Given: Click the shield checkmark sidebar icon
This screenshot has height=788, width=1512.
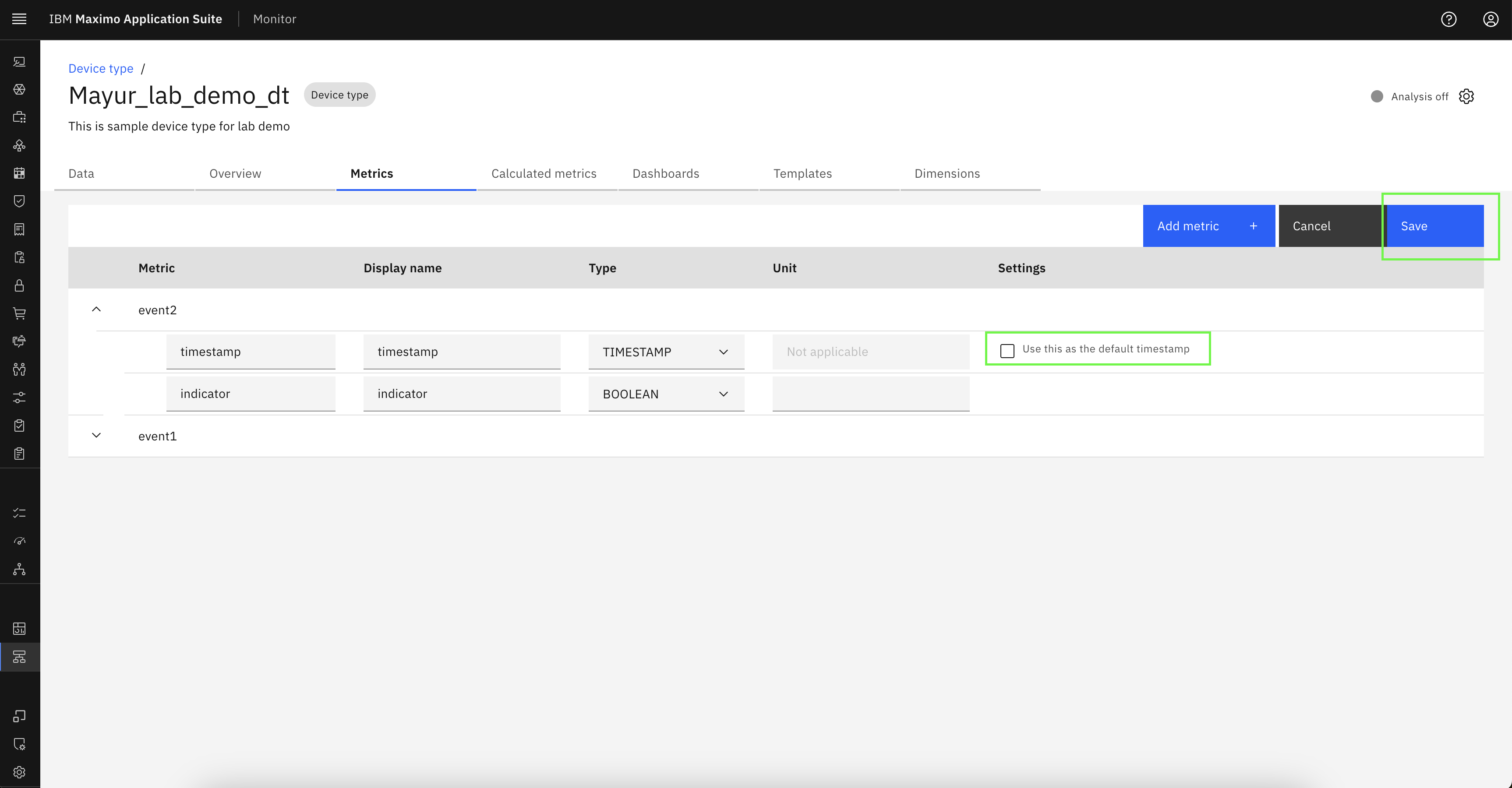Looking at the screenshot, I should coord(19,201).
